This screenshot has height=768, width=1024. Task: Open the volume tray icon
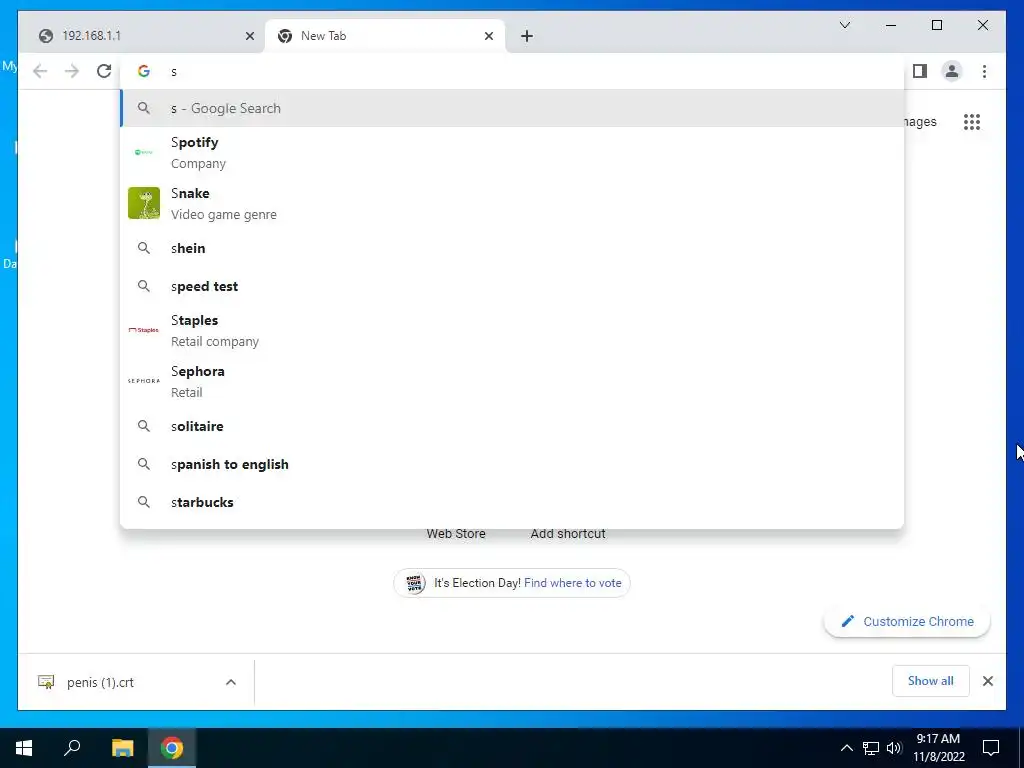click(894, 748)
